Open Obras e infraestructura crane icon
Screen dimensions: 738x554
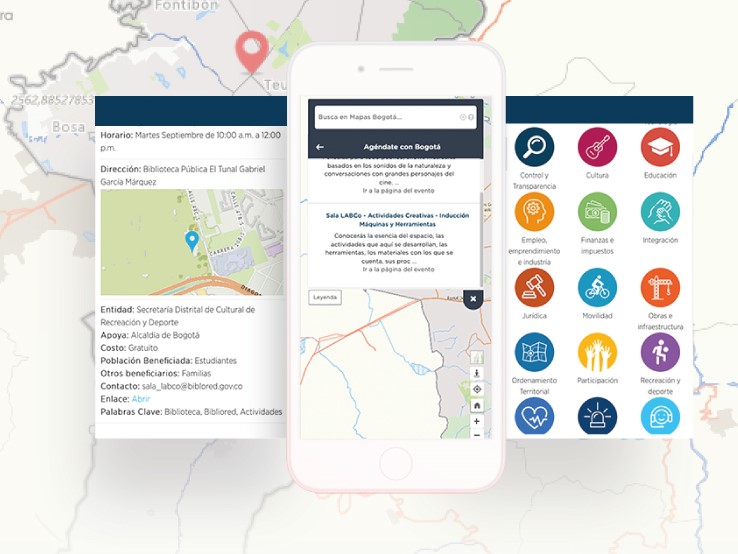pos(660,287)
